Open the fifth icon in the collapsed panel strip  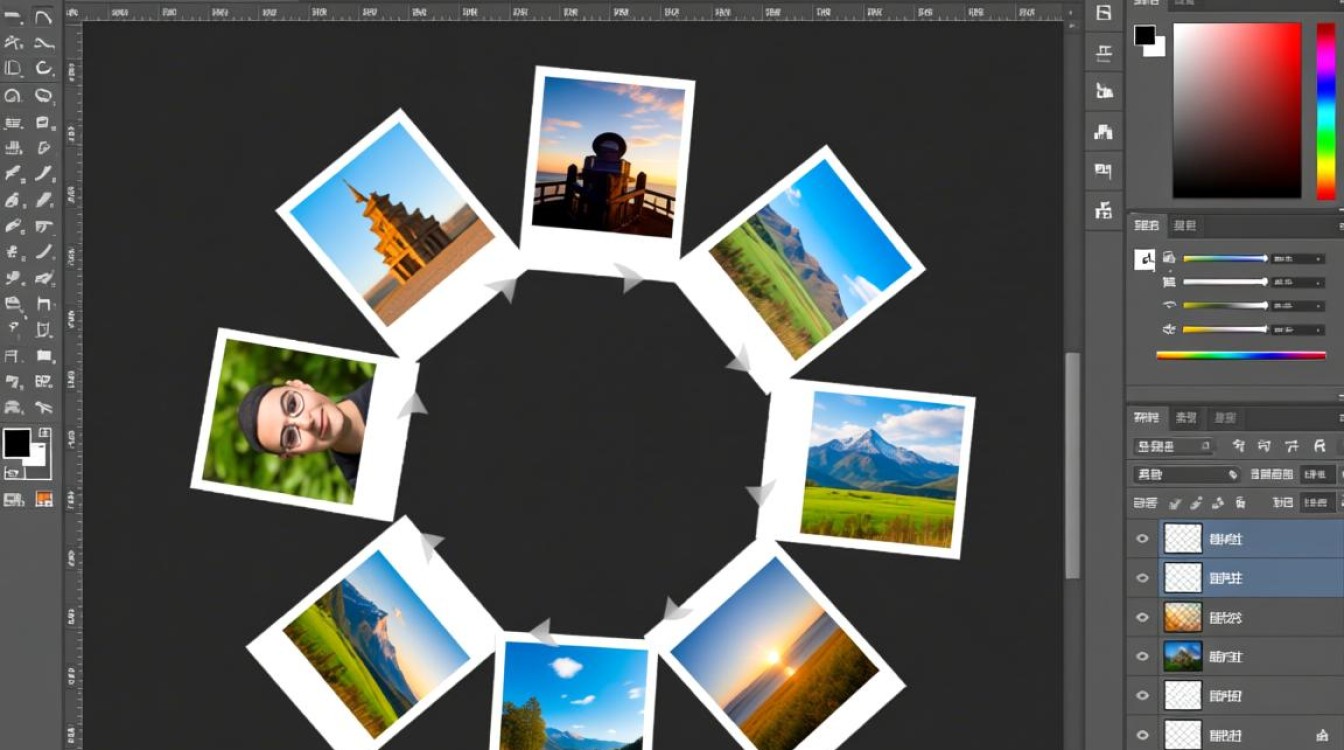tap(1104, 171)
